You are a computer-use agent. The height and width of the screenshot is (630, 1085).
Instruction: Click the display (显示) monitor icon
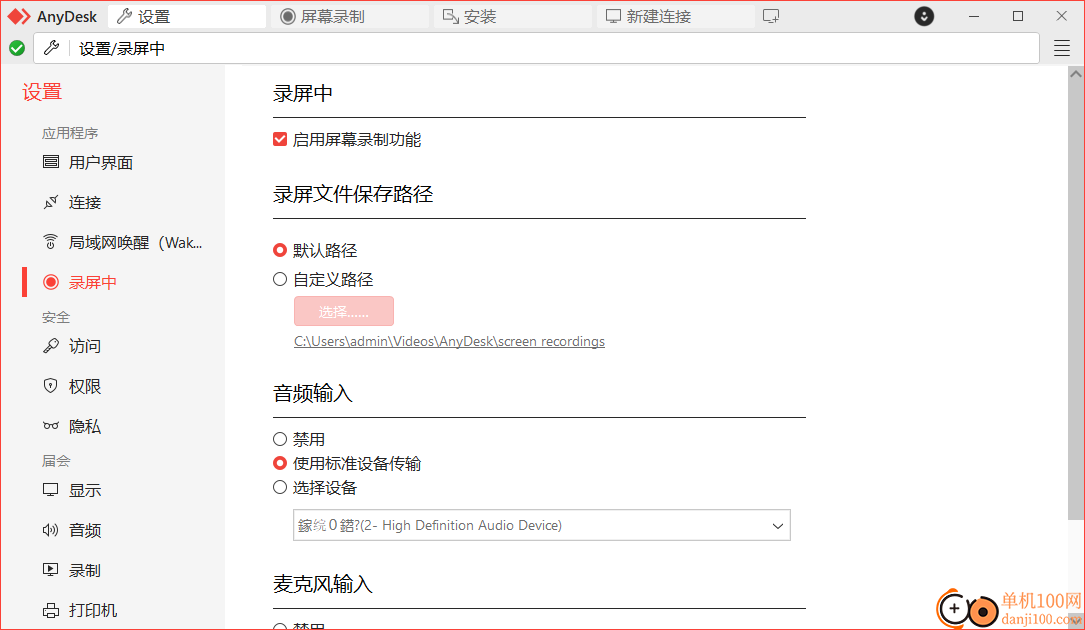pos(51,490)
